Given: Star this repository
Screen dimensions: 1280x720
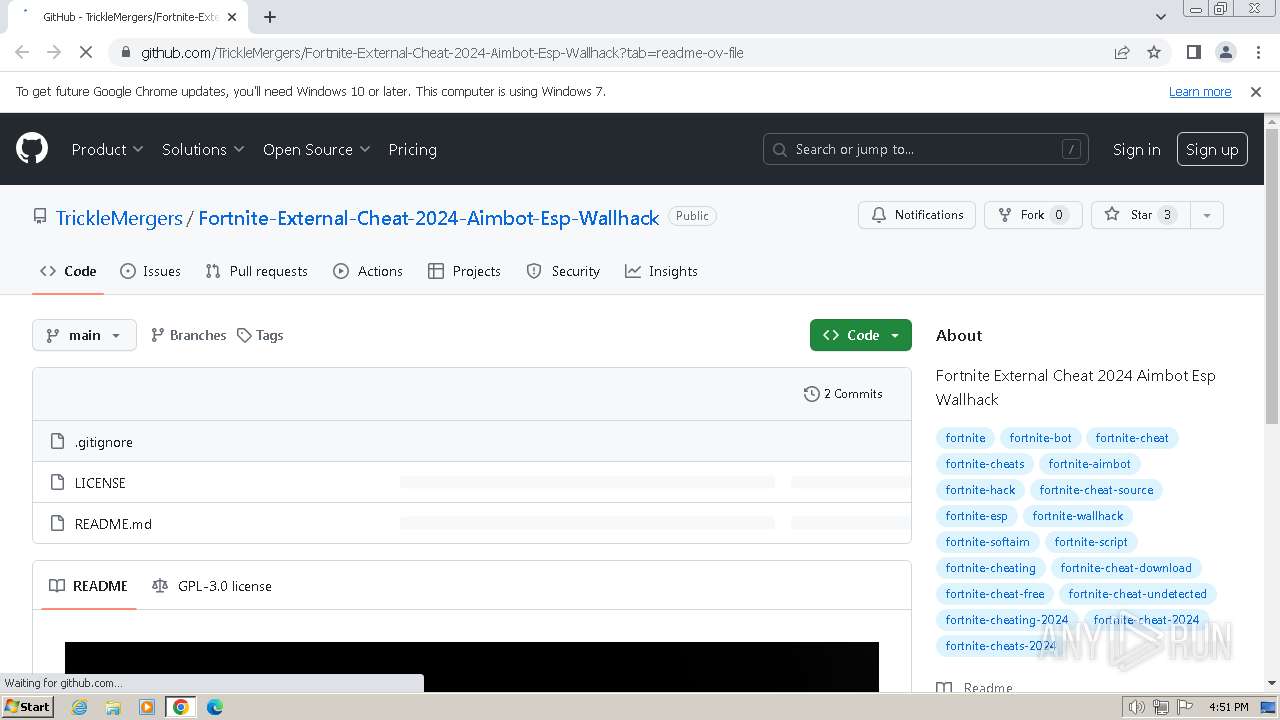Looking at the screenshot, I should [1141, 215].
